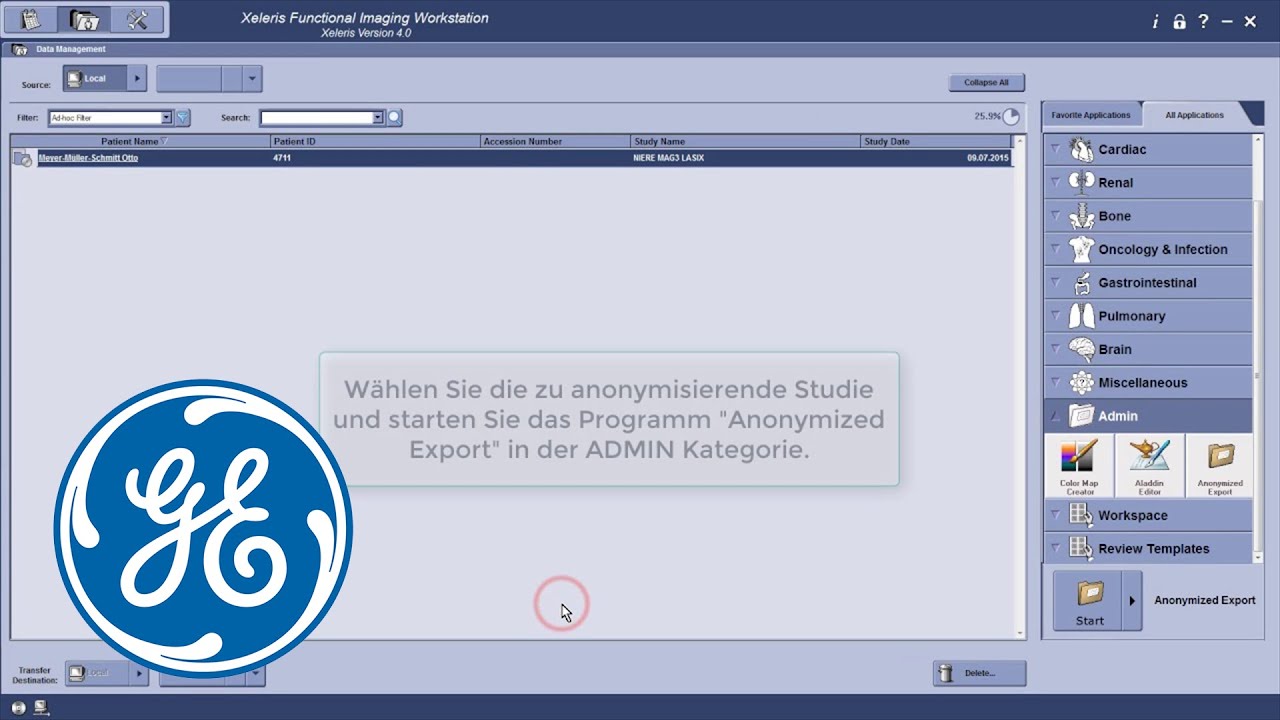Image resolution: width=1280 pixels, height=720 pixels.
Task: Click the patient list scroll down arrow
Action: click(1020, 633)
